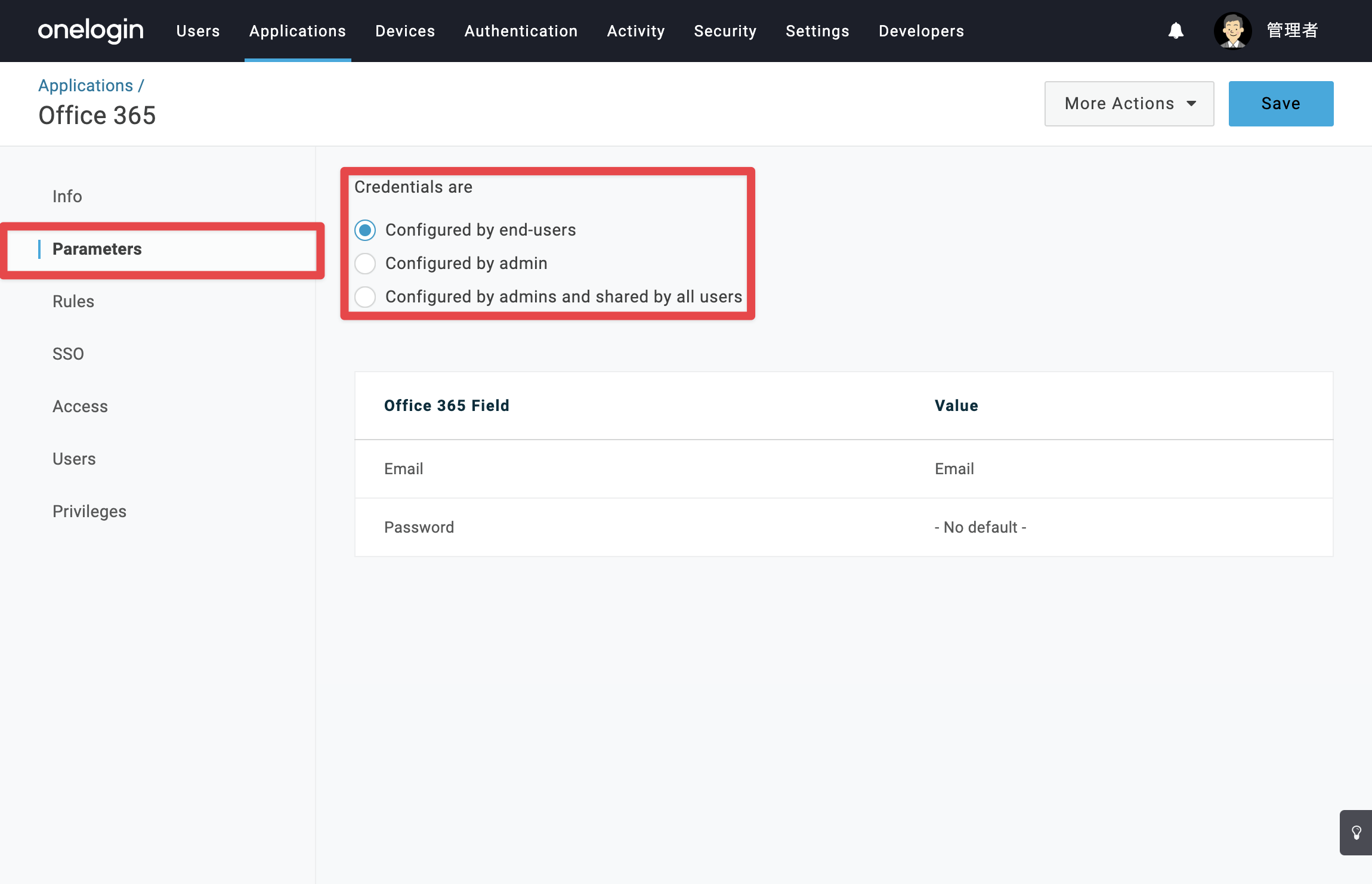
Task: Open the Developers menu
Action: click(x=922, y=31)
